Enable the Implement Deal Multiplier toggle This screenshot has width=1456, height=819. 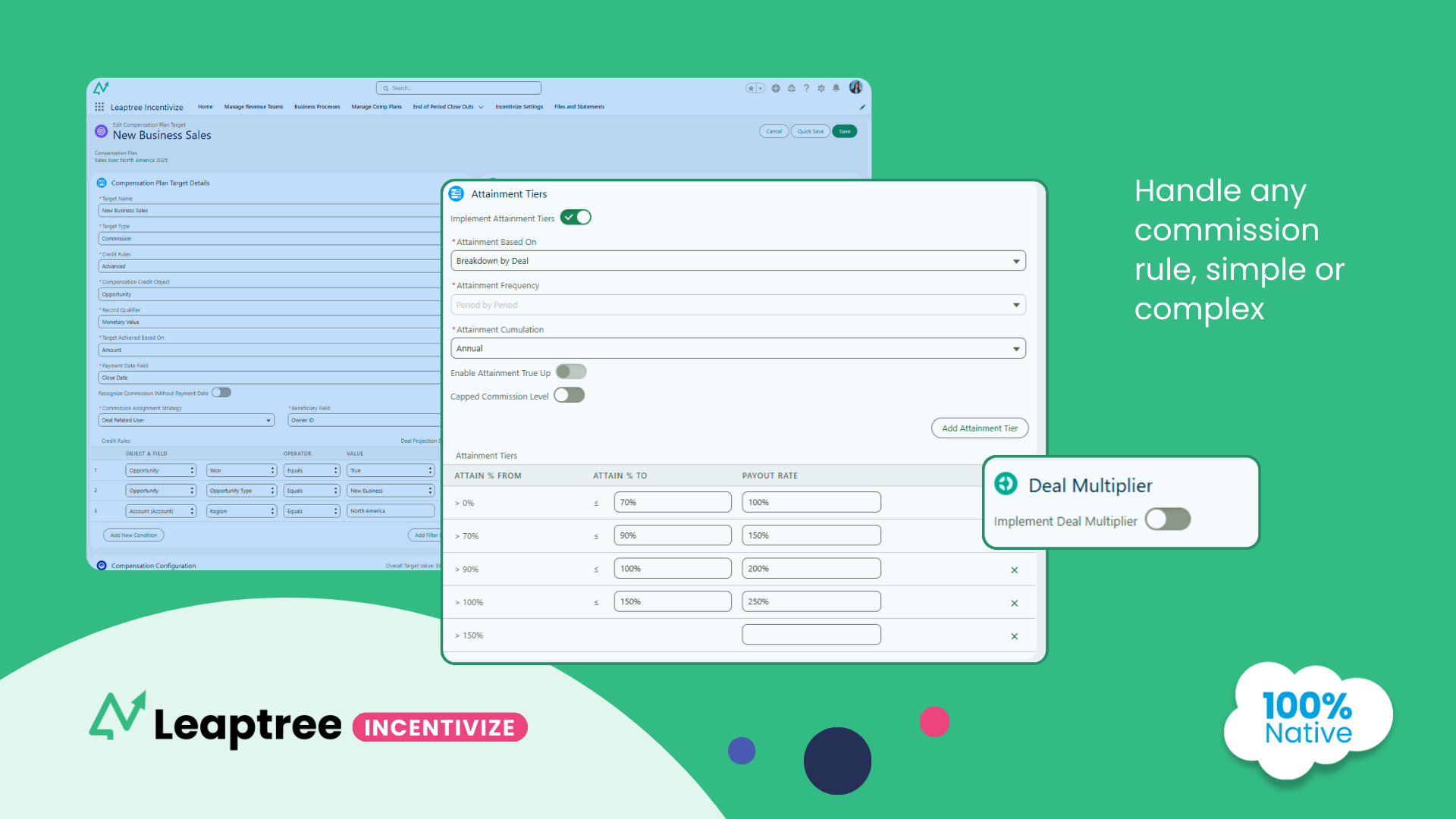pyautogui.click(x=1167, y=519)
